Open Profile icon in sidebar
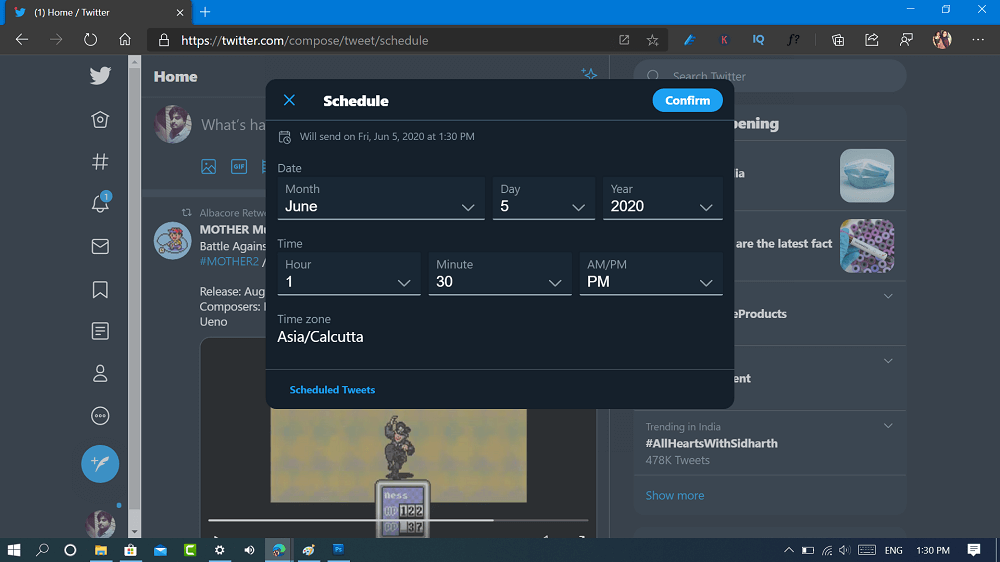The width and height of the screenshot is (1000, 562). point(100,374)
